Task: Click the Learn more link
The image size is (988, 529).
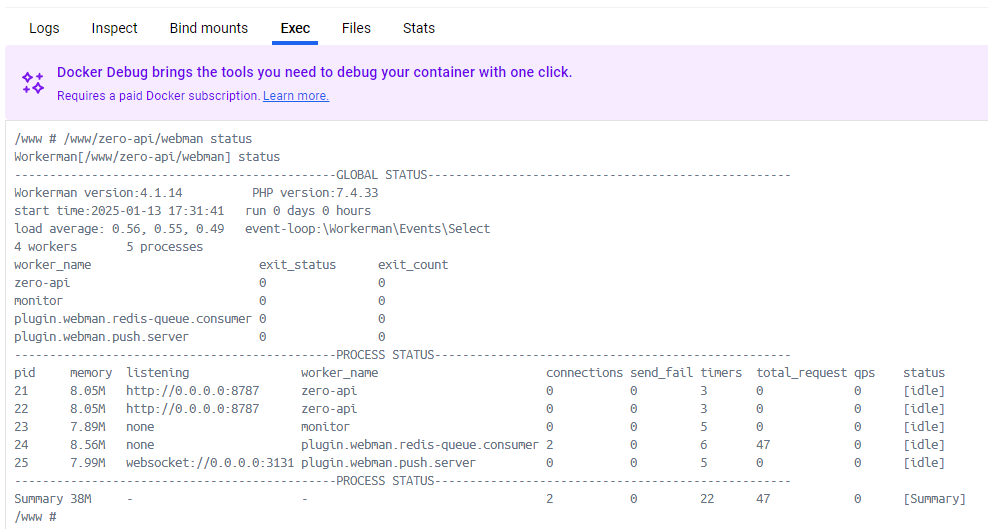Action: pyautogui.click(x=296, y=96)
